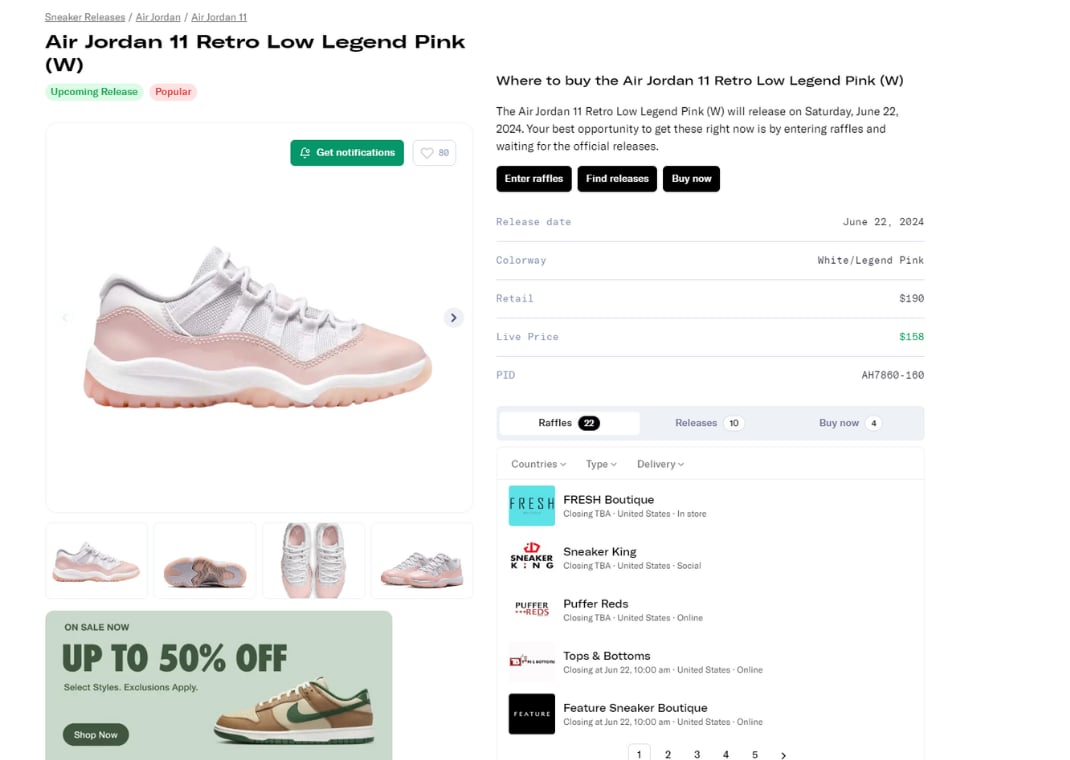Click the Shop Now ad button
The height and width of the screenshot is (760, 1070).
click(96, 735)
